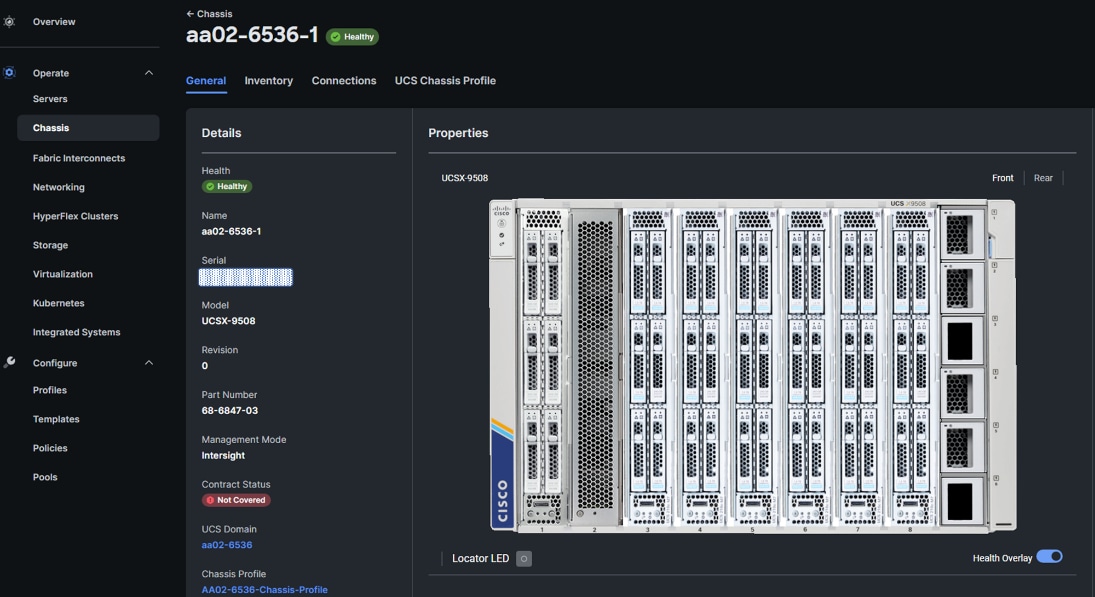Viewport: 1095px width, 597px height.
Task: Click the back arrow beside Chassis breadcrumb
Action: tap(190, 13)
